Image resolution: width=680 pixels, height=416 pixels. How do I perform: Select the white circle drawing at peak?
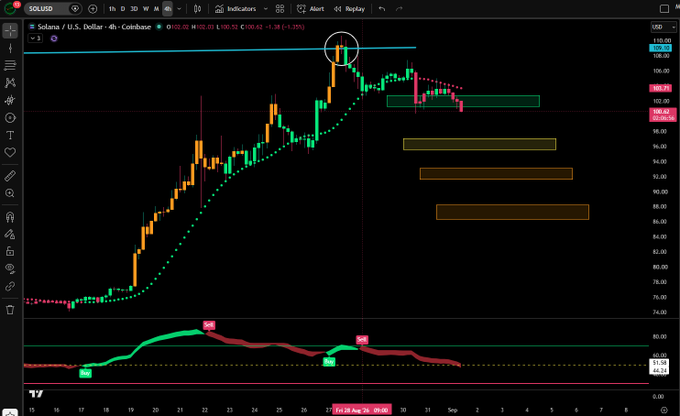[x=341, y=49]
